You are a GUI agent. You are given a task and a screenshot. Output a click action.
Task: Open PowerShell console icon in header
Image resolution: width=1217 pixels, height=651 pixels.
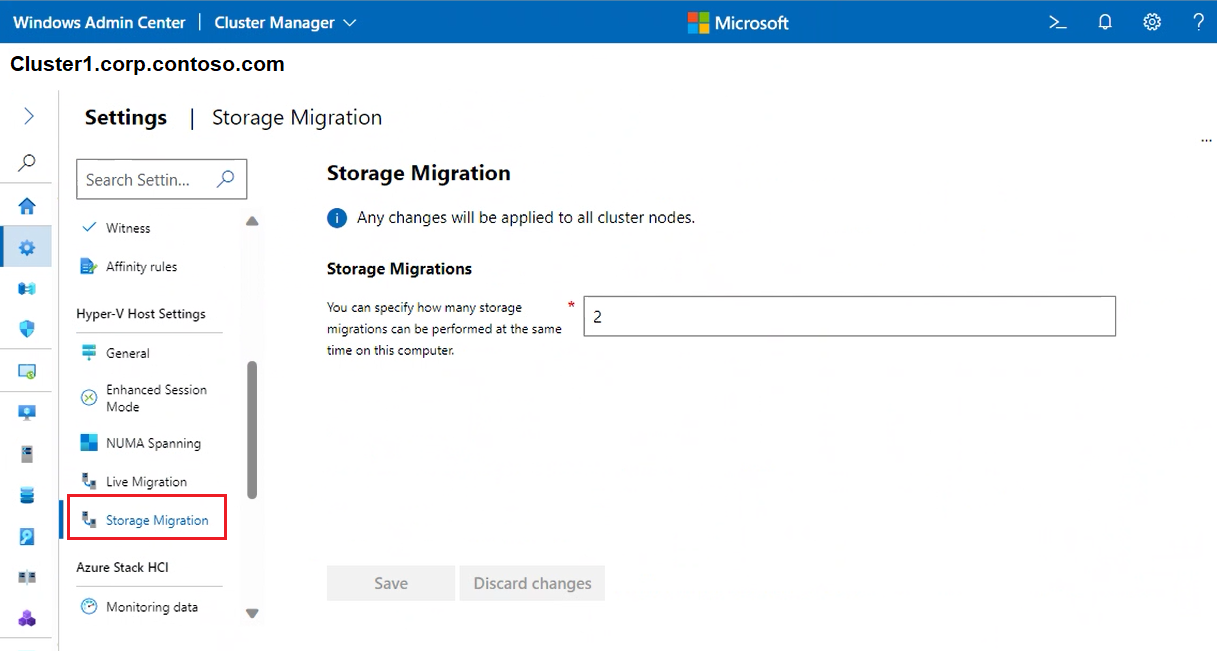tap(1057, 22)
